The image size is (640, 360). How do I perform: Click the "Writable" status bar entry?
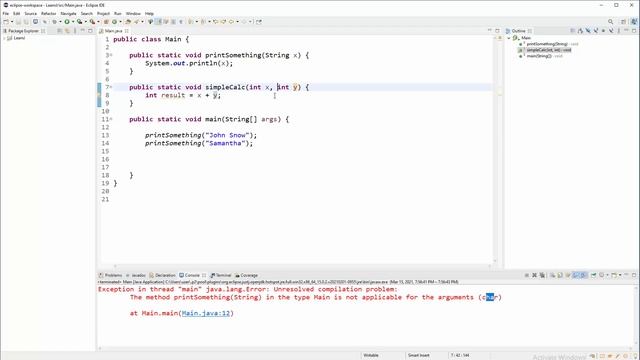pos(371,356)
